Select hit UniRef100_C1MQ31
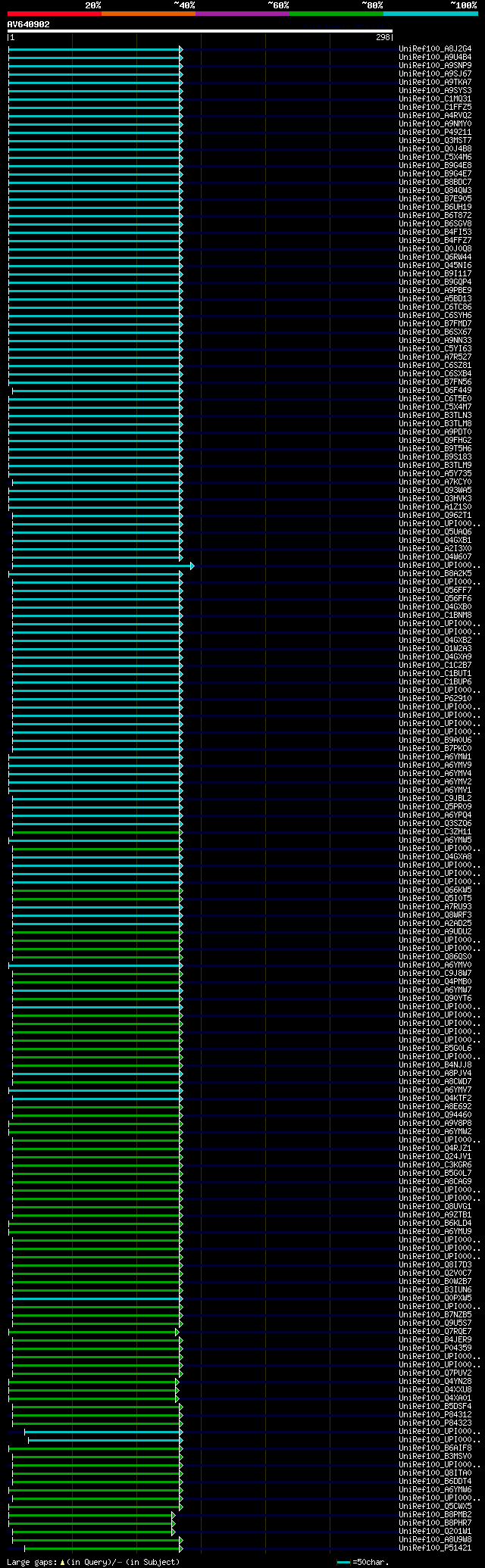Image resolution: width=485 pixels, height=1568 pixels. coord(435,99)
